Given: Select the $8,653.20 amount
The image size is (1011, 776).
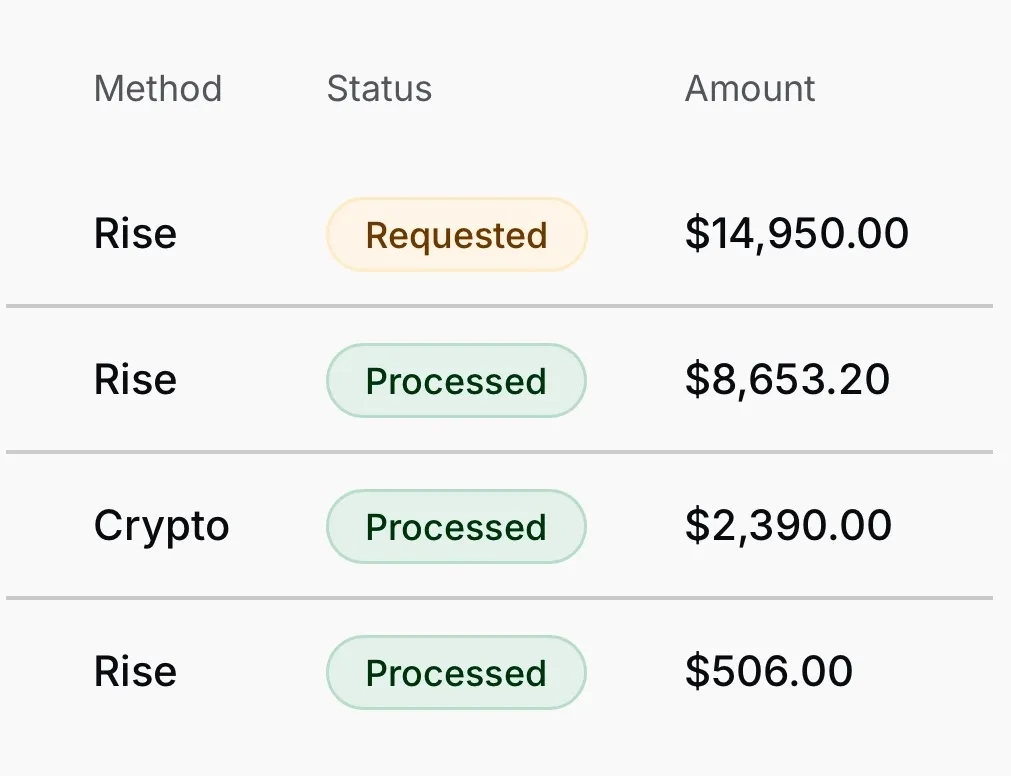Looking at the screenshot, I should click(787, 380).
